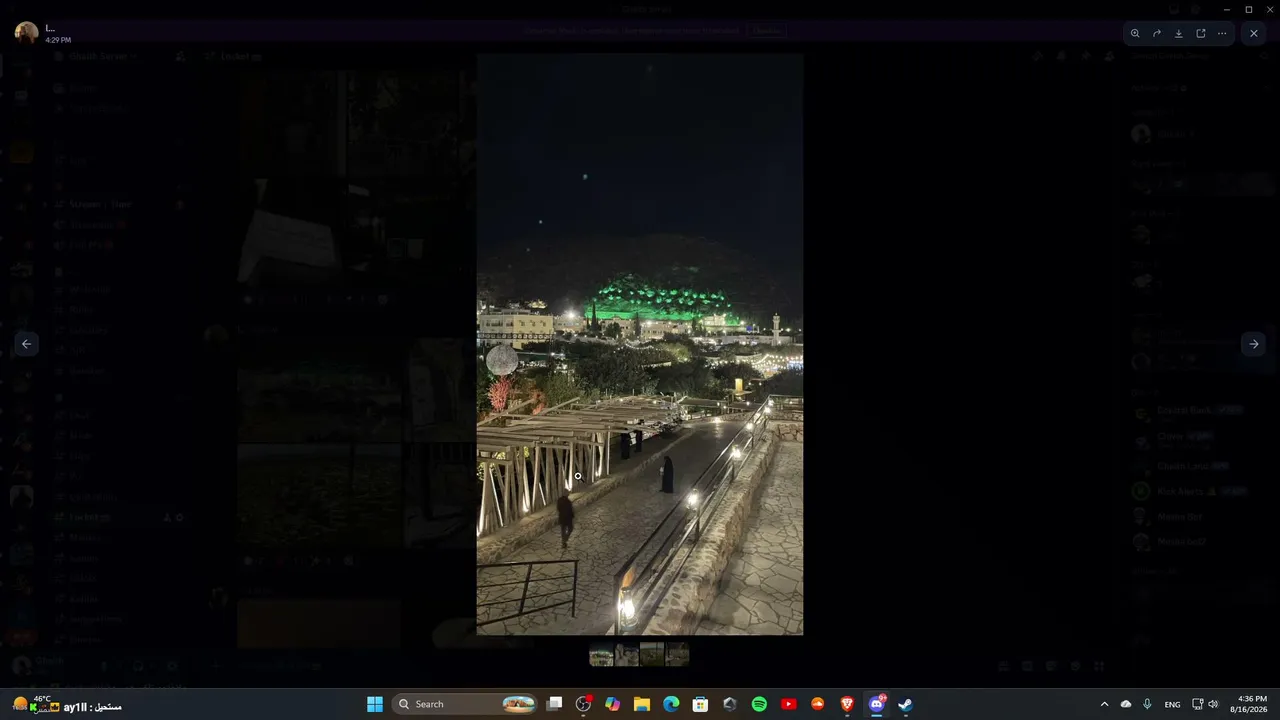The width and height of the screenshot is (1280, 720).
Task: Switch to Discord on the taskbar
Action: point(877,704)
